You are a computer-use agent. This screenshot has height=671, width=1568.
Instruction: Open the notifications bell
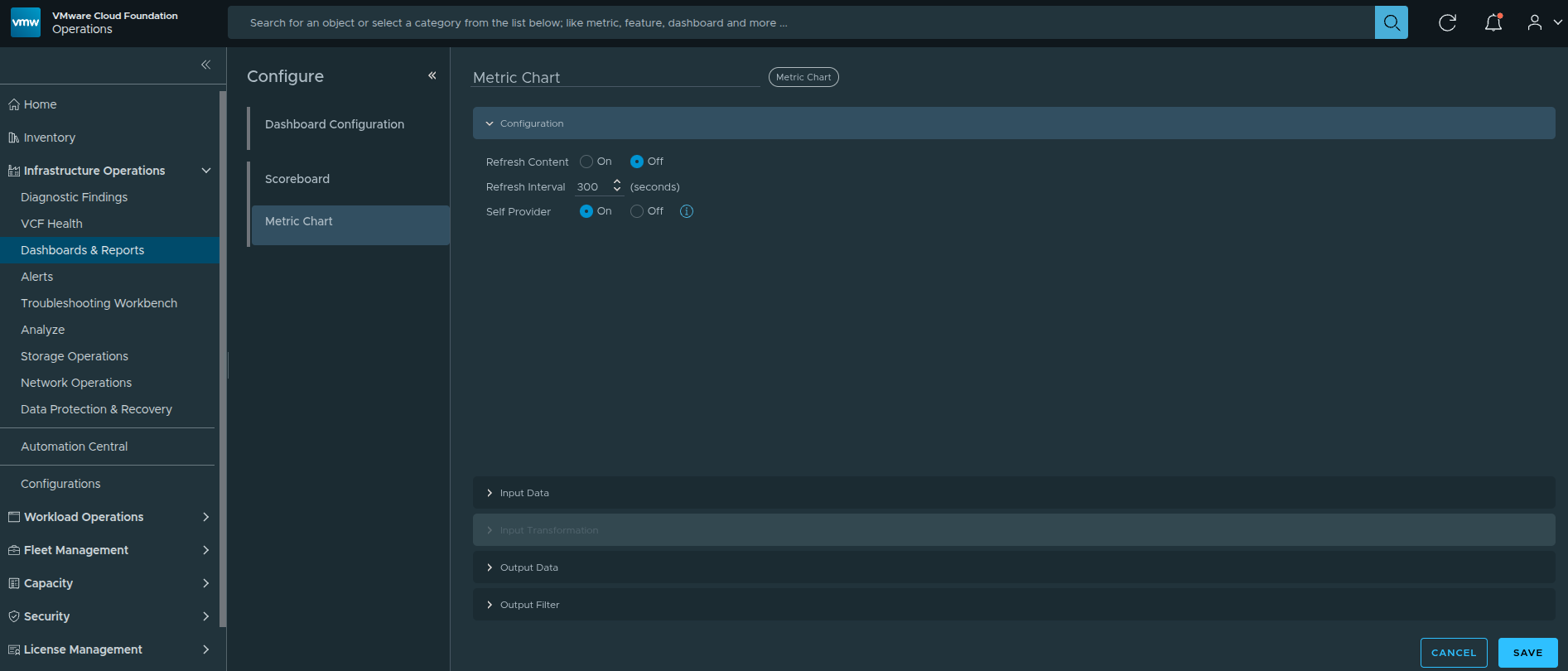tap(1493, 22)
